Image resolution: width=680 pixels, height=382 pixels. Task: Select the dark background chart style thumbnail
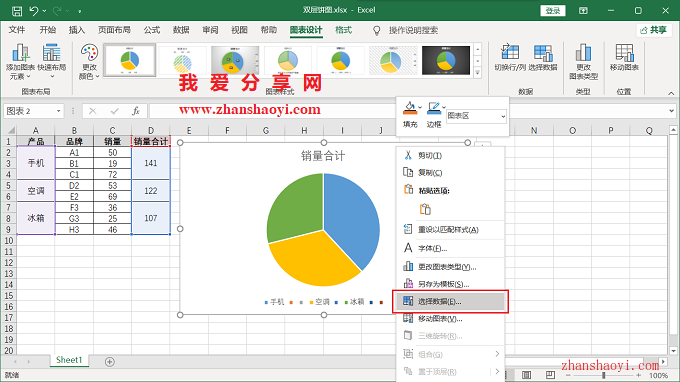tap(446, 60)
